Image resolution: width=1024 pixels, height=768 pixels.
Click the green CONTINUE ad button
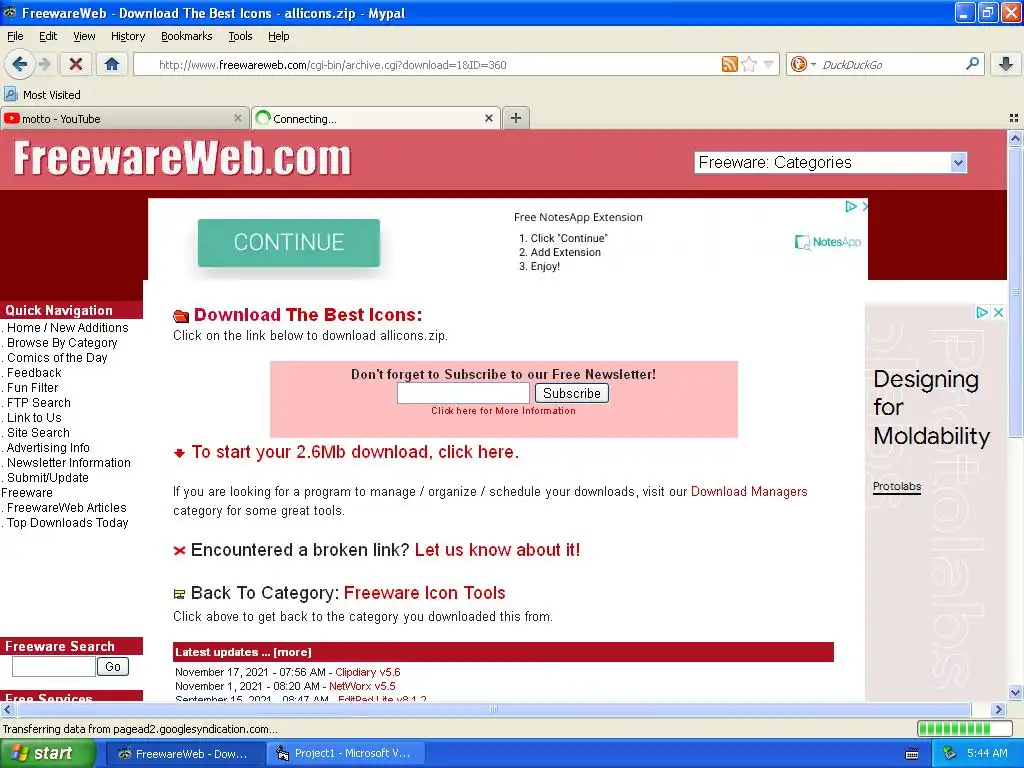point(289,242)
